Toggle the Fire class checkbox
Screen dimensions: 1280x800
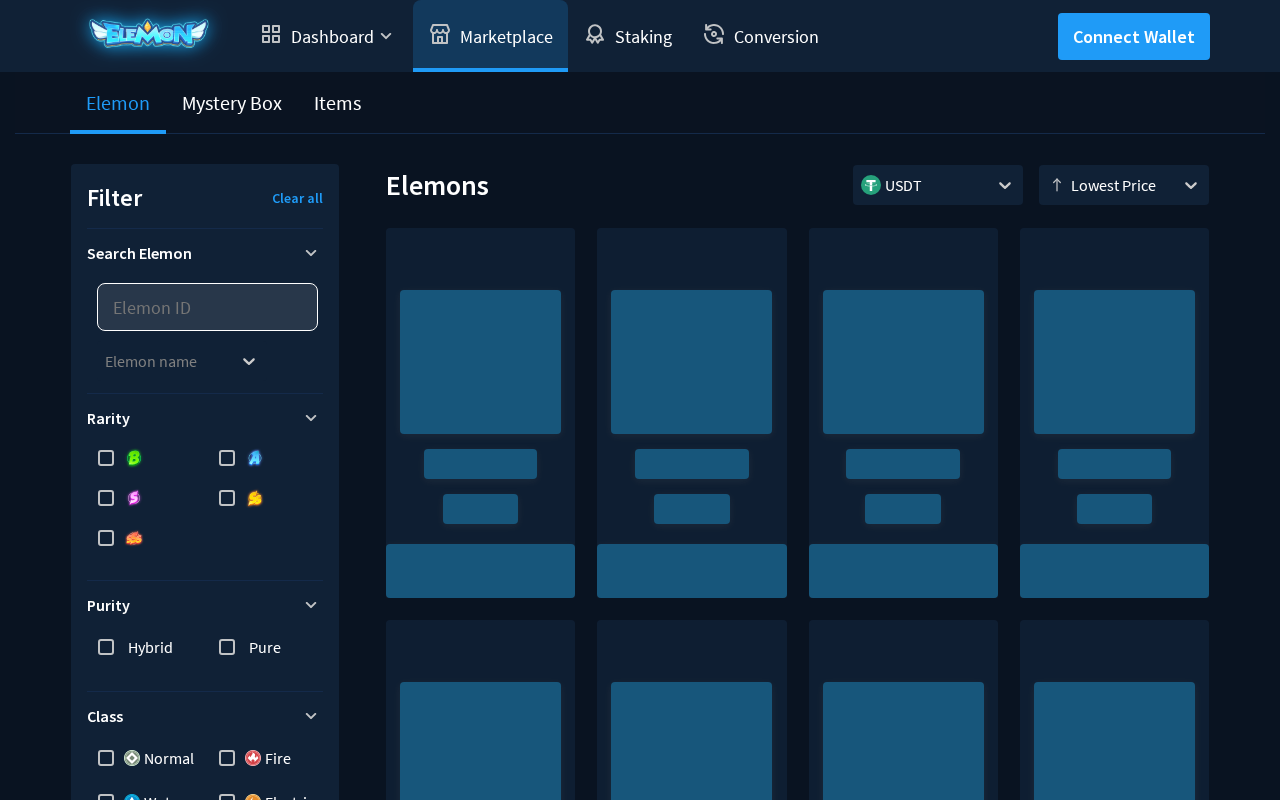pos(227,758)
